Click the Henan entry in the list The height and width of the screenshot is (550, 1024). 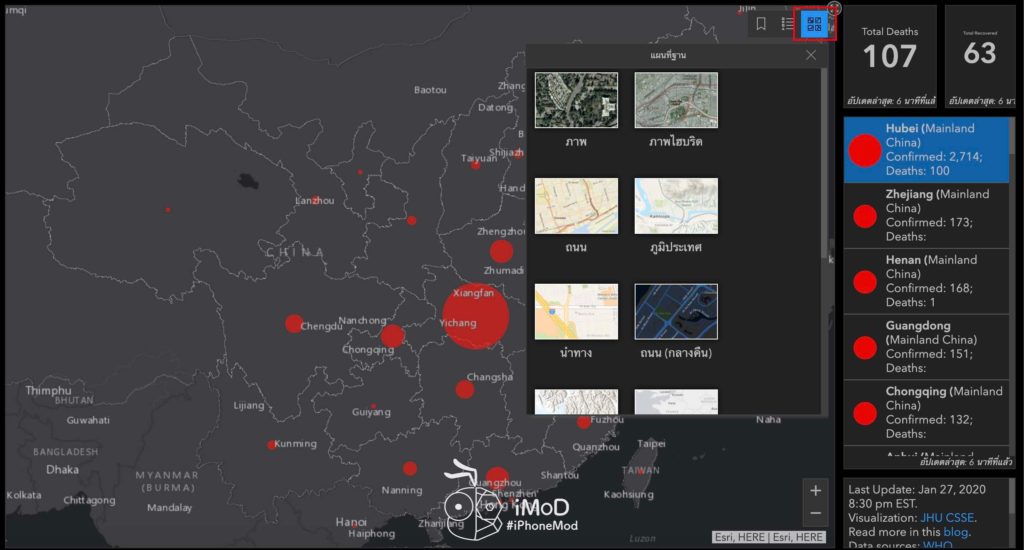click(926, 282)
